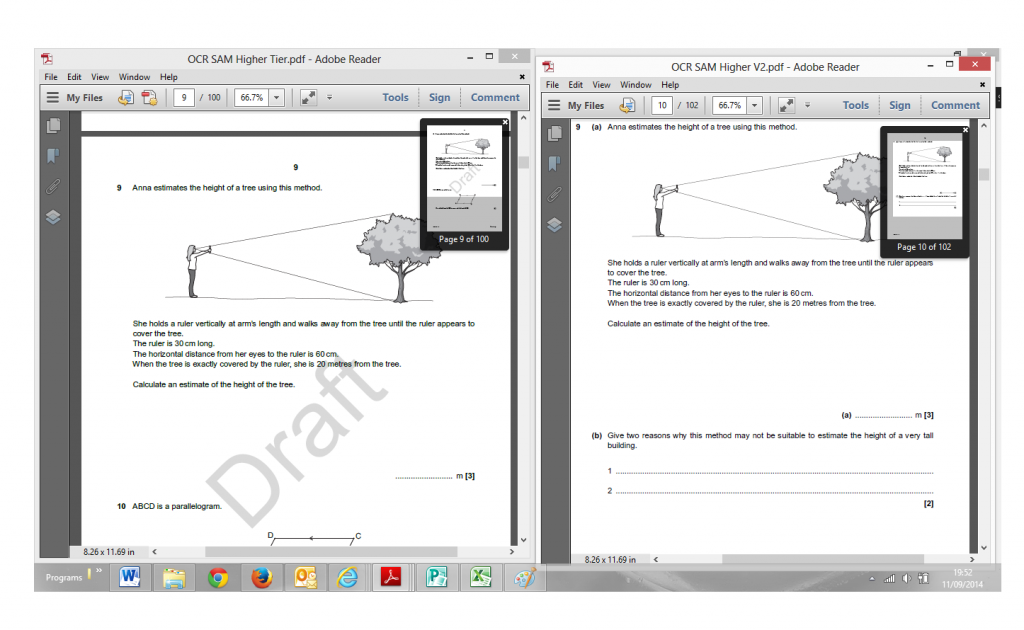Open Comment pane in right window
The image size is (1024, 630).
955,105
